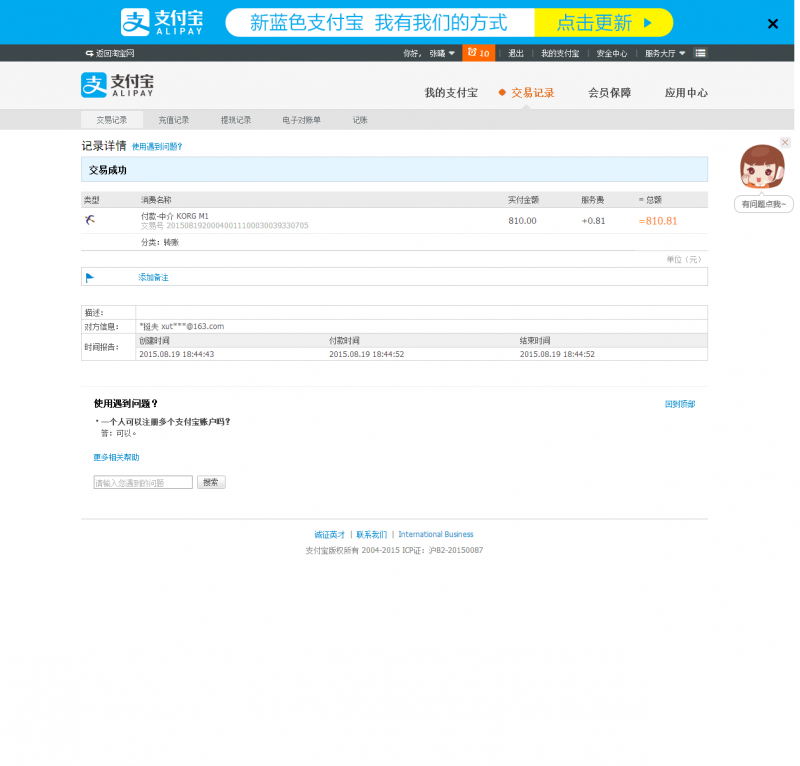Switch to the 充值记录 tab
This screenshot has width=800, height=766.
tap(173, 120)
